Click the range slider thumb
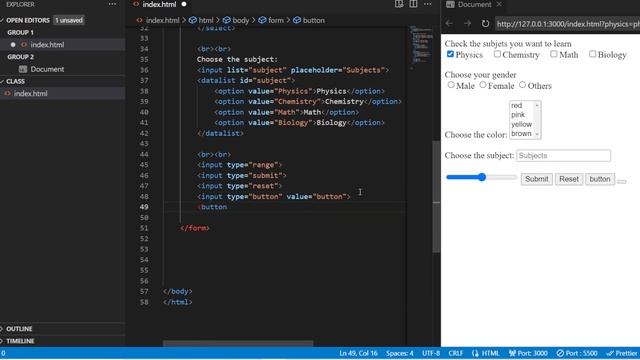The image size is (640, 360). 482,177
